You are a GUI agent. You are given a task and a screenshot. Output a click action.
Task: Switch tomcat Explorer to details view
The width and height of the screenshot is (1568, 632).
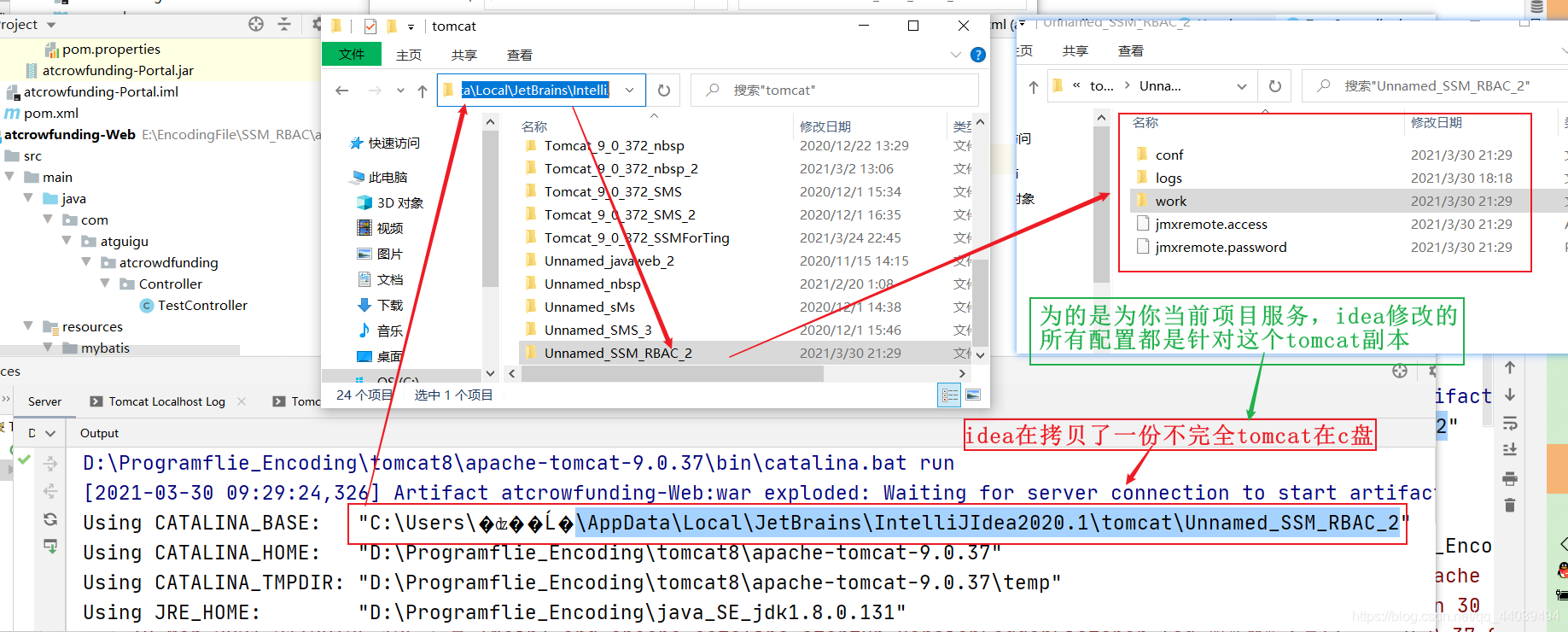point(949,395)
